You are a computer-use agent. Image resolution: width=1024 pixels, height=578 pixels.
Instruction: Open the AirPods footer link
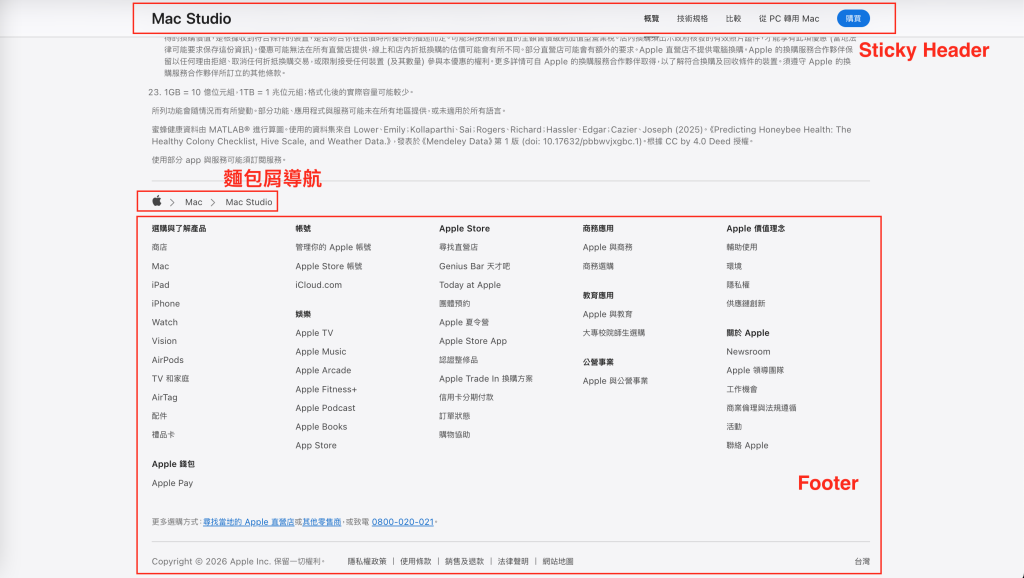[x=167, y=360]
